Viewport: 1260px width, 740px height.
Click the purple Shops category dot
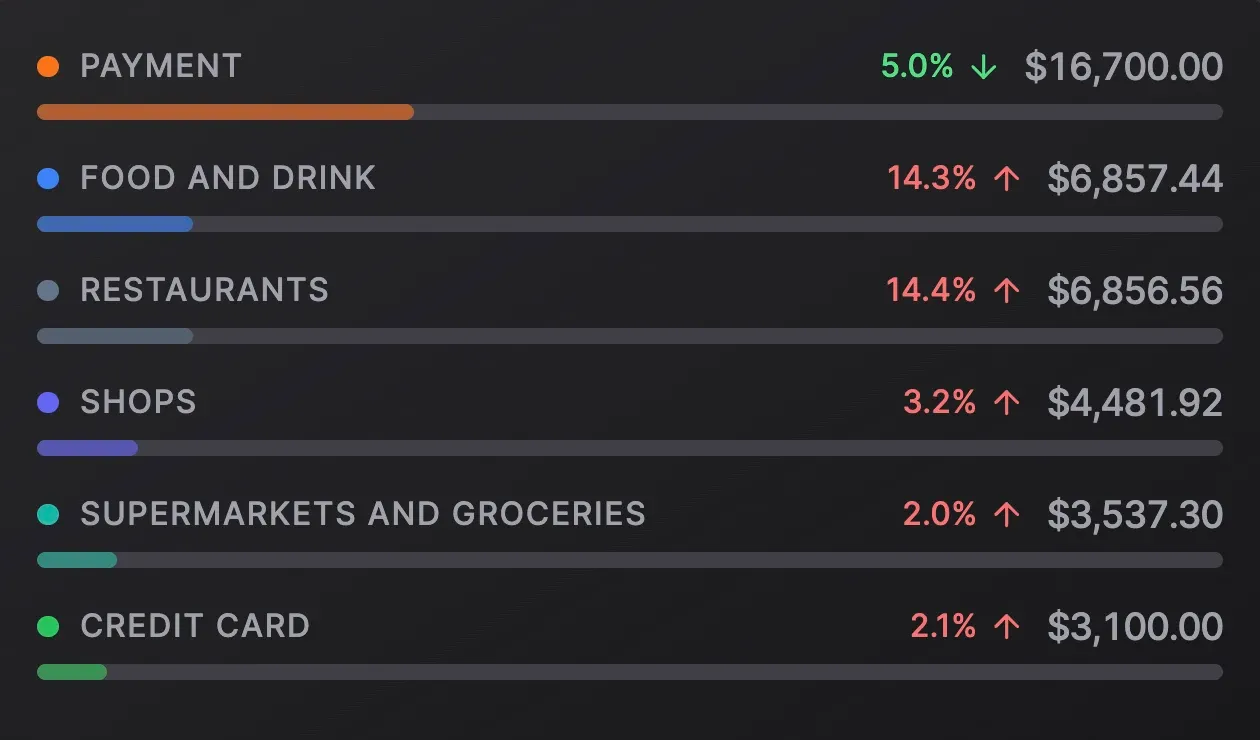click(49, 402)
